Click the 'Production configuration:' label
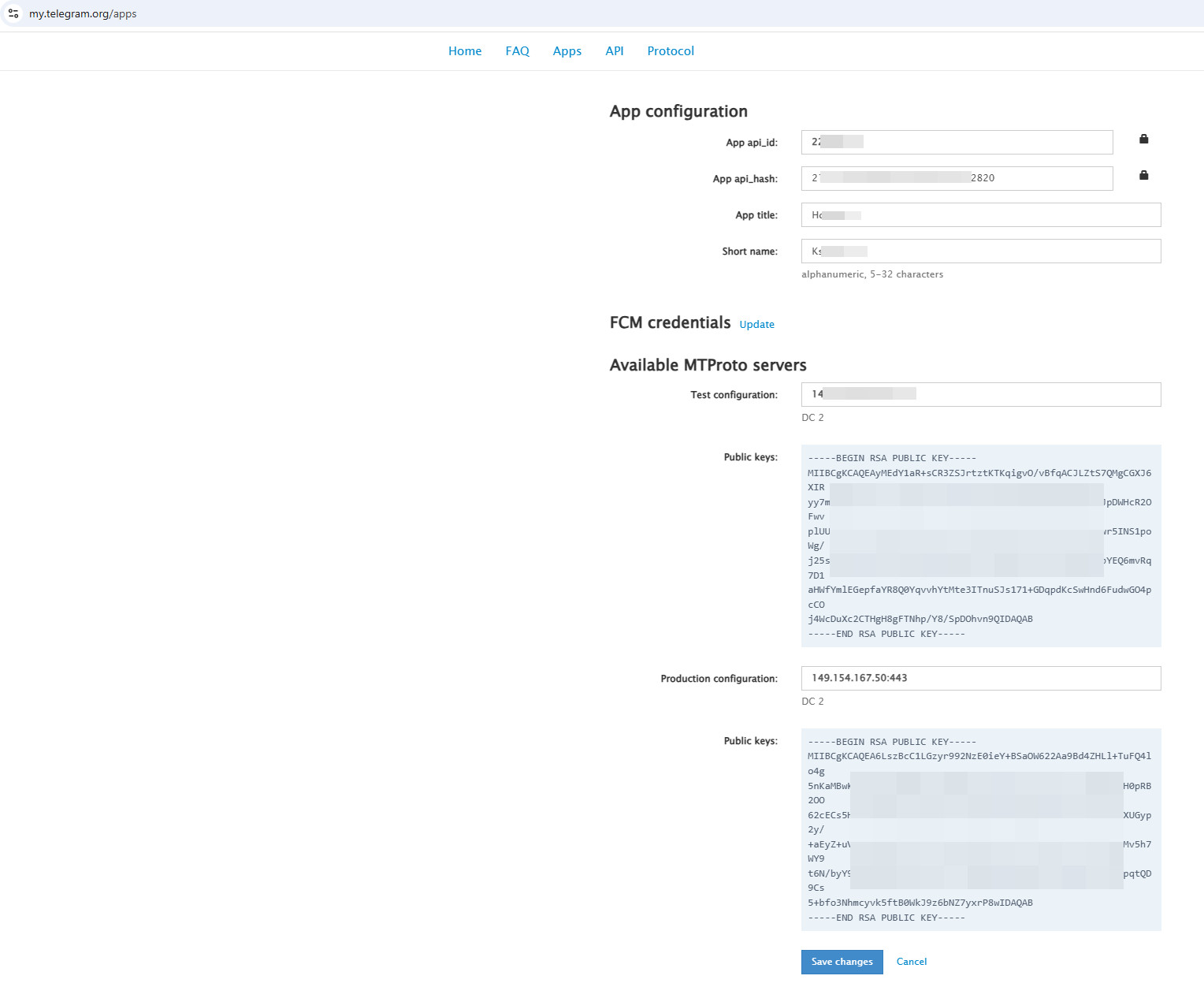 pyautogui.click(x=719, y=679)
